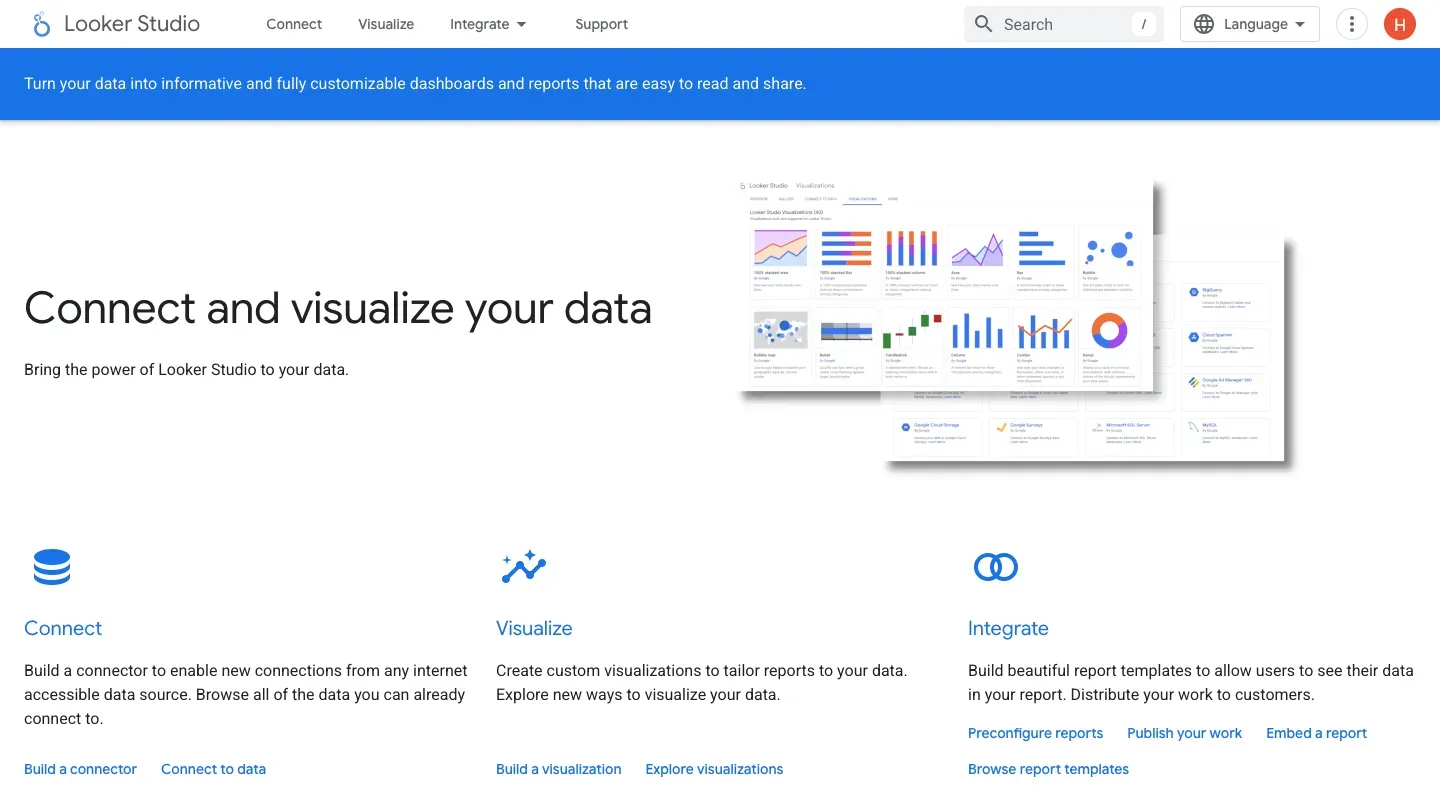Viewport: 1440px width, 812px height.
Task: Click the slash shortcut key badge
Action: coord(1144,24)
